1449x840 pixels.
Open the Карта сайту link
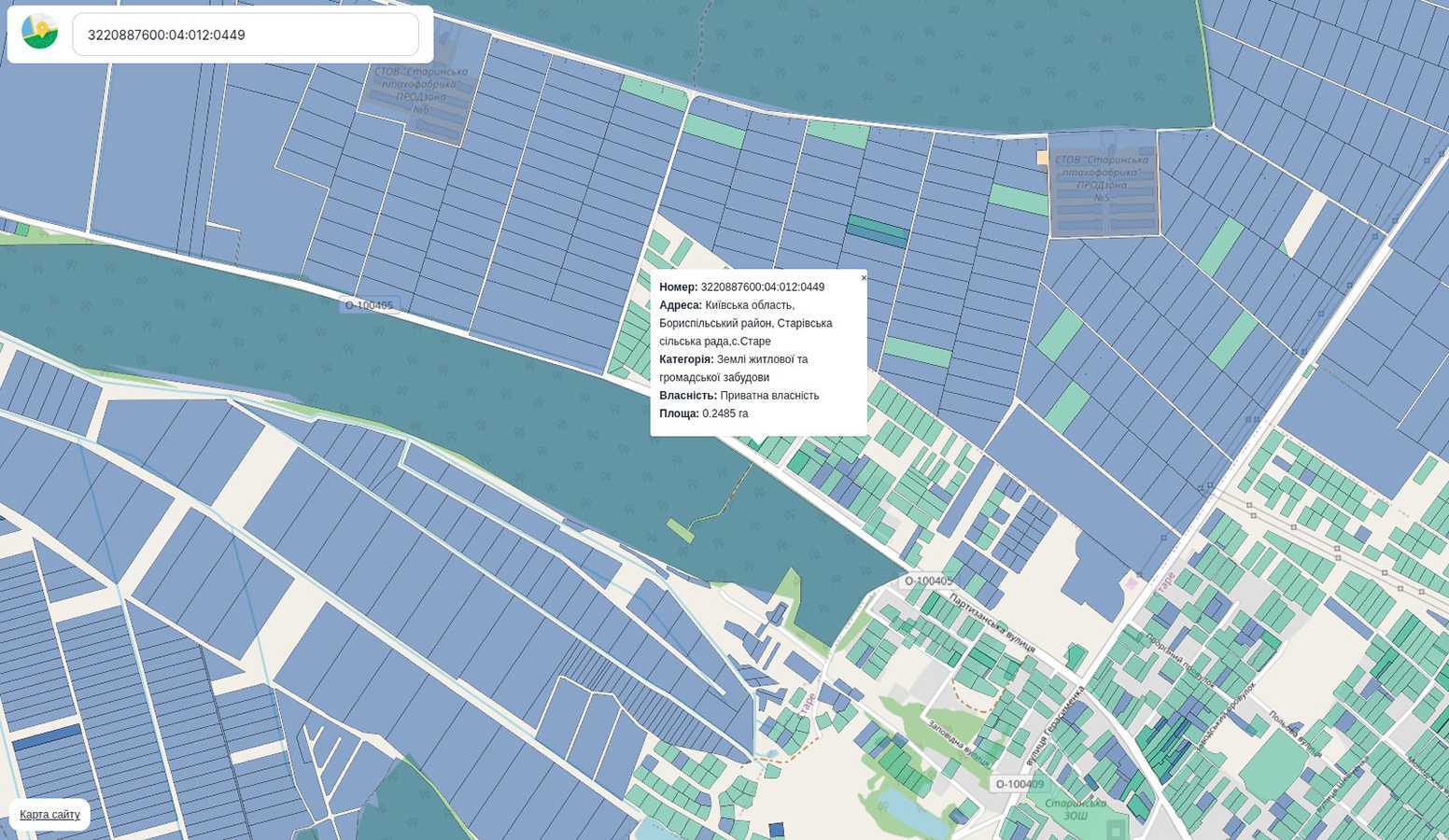point(49,815)
